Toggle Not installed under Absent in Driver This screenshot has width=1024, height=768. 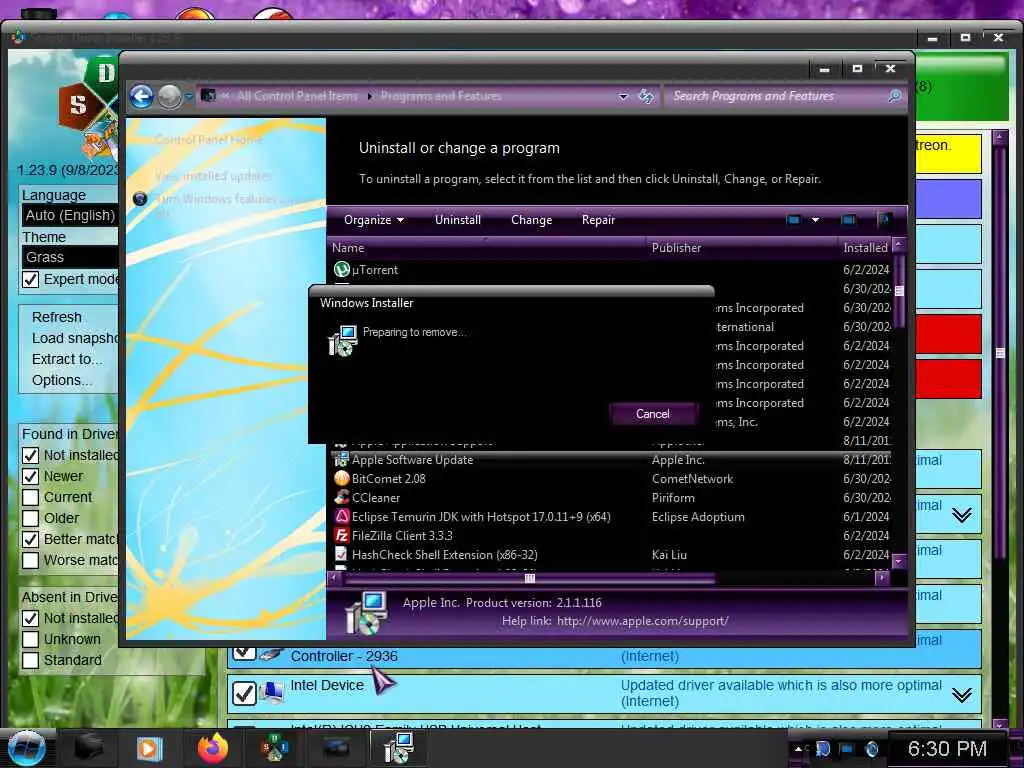tap(30, 618)
